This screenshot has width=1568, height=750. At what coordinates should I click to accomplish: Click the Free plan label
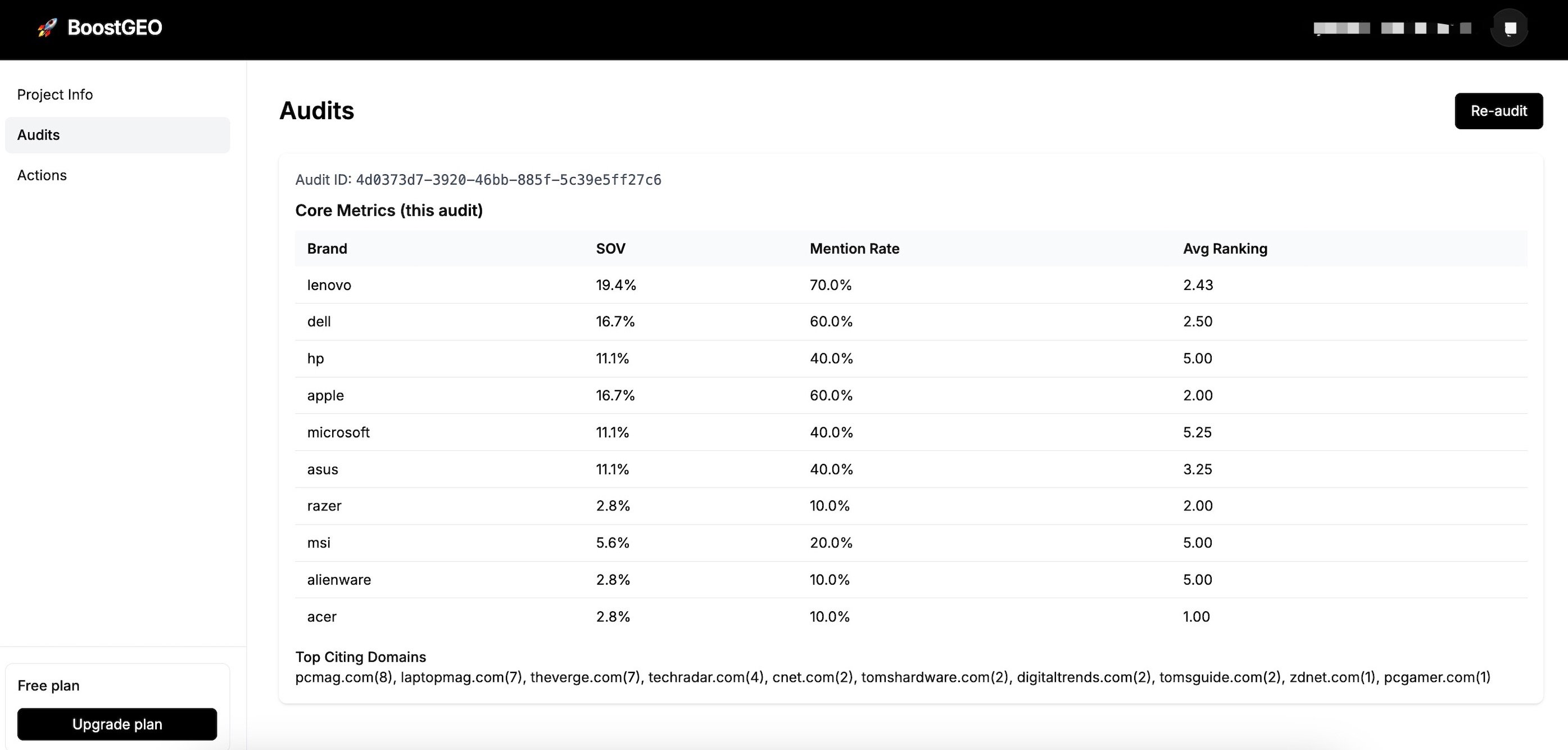coord(49,685)
